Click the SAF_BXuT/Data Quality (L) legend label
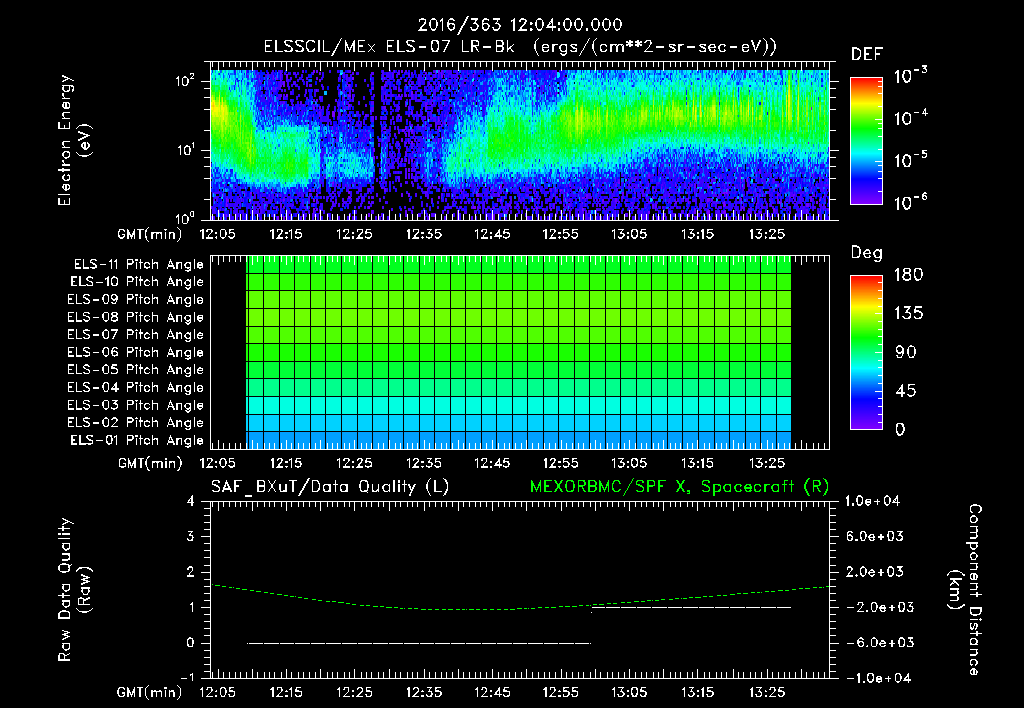This screenshot has height=708, width=1024. [x=330, y=487]
